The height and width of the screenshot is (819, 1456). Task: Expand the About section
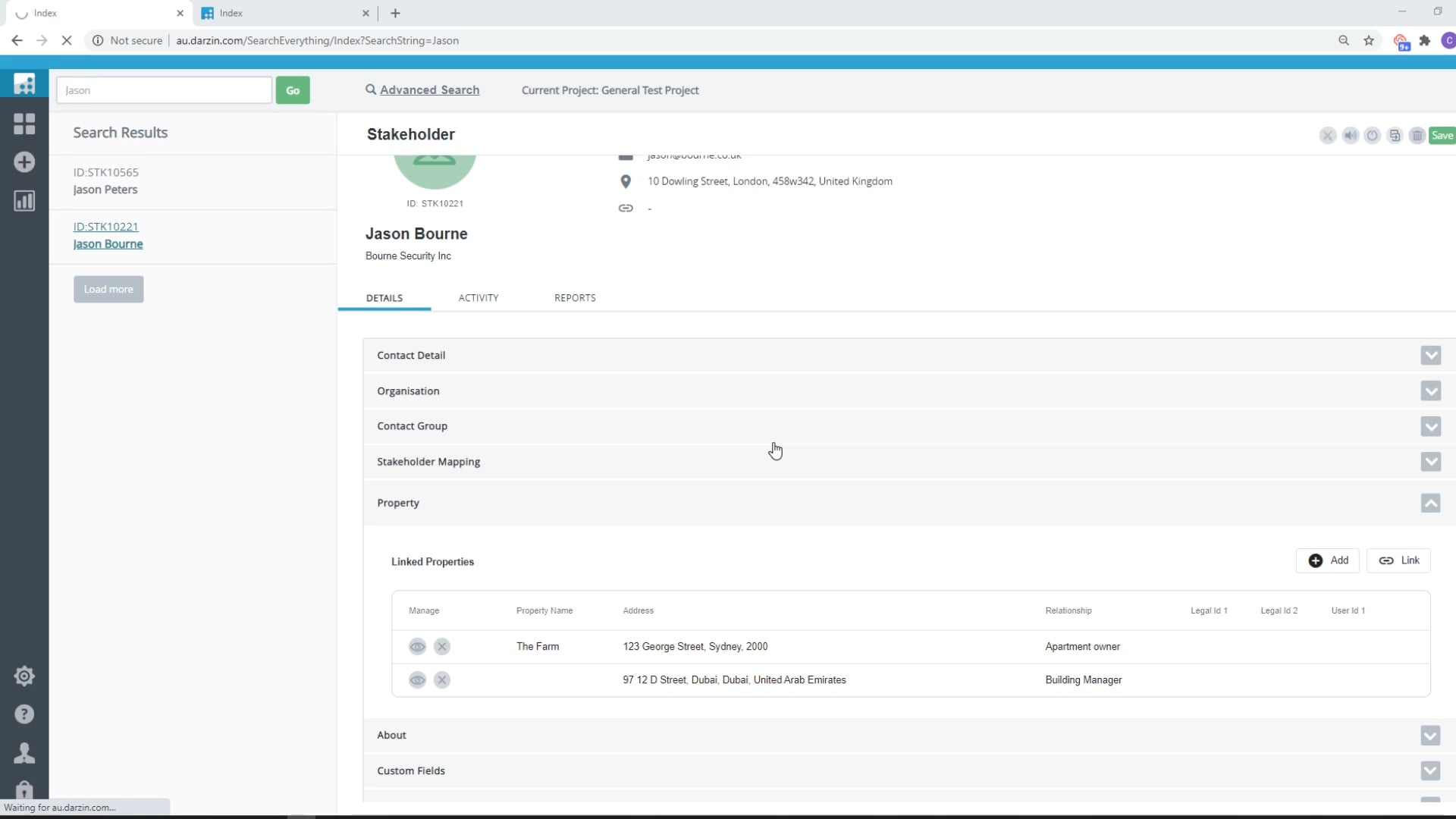(x=1430, y=736)
